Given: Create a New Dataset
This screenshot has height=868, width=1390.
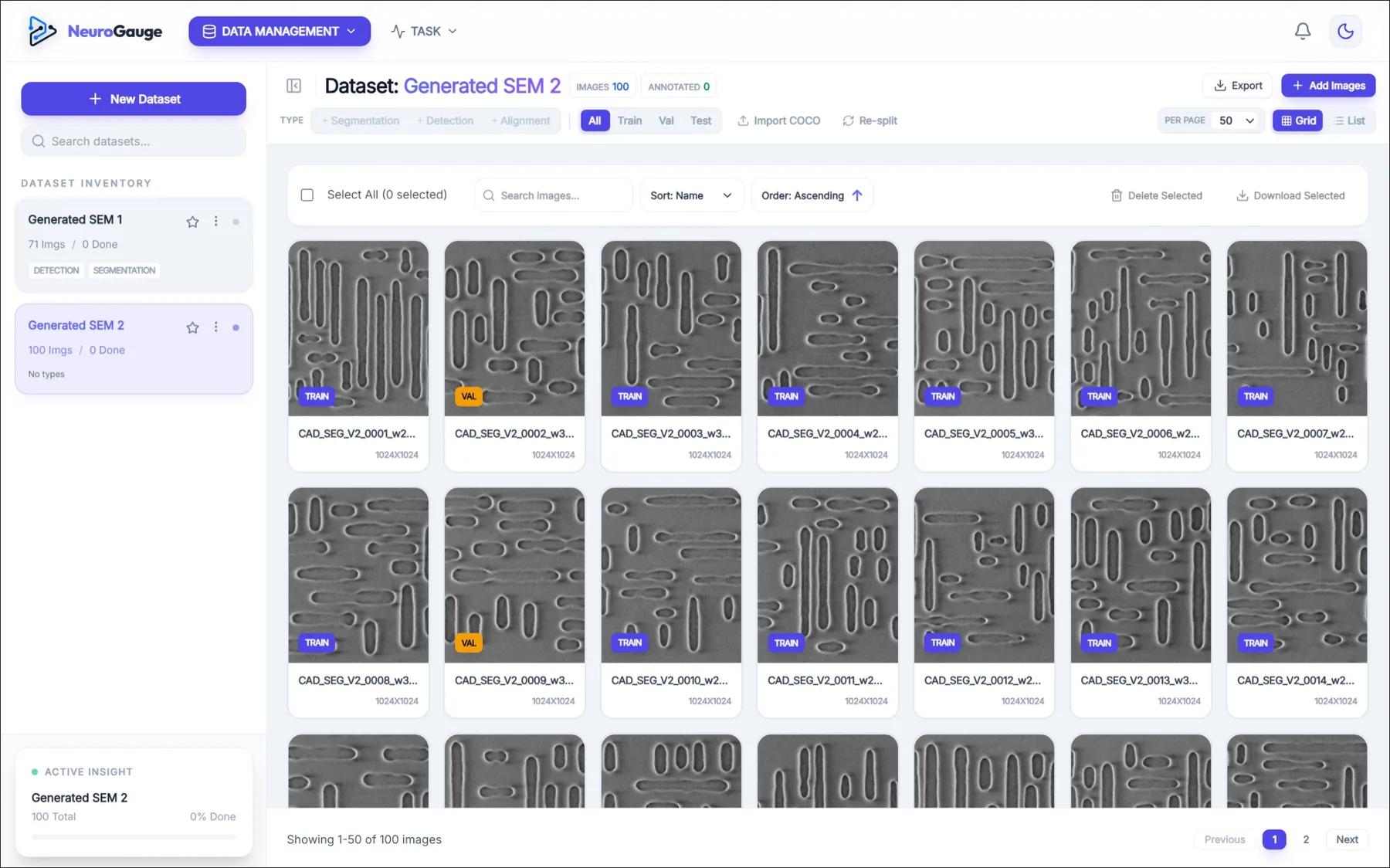Looking at the screenshot, I should click(134, 99).
